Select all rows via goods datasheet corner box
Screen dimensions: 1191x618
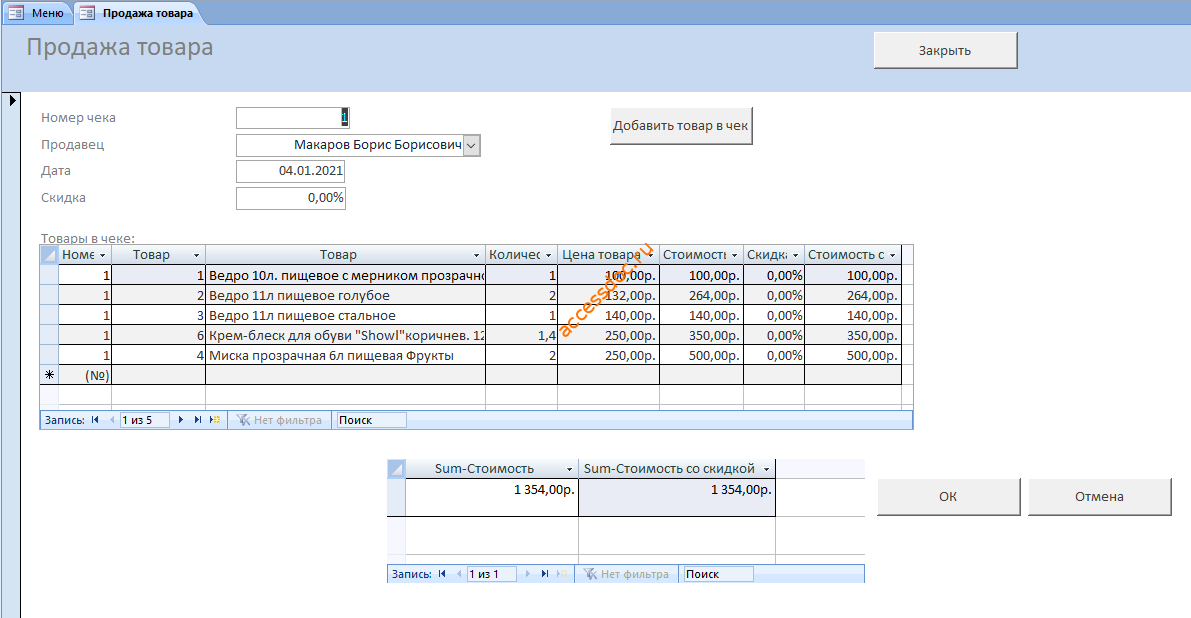click(49, 254)
